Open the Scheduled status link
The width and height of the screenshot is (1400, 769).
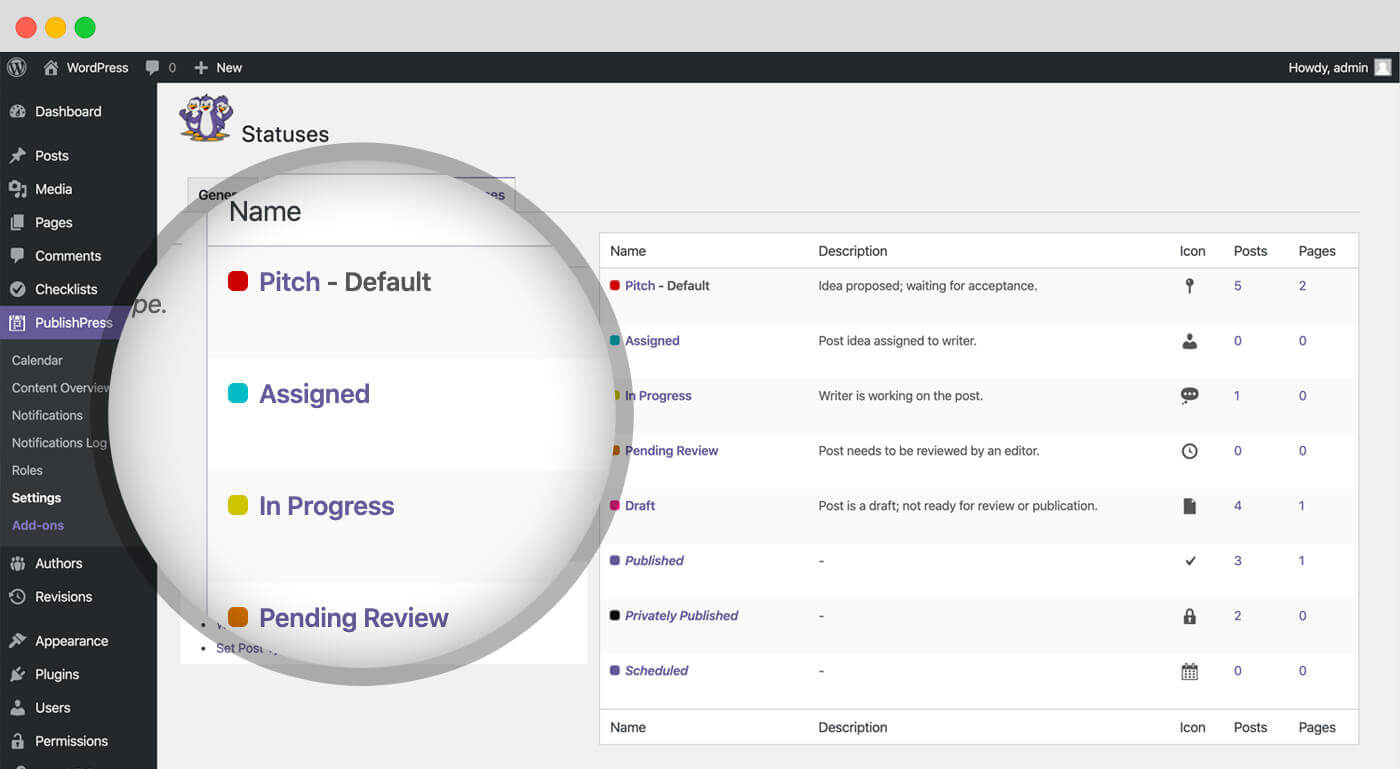coord(656,671)
